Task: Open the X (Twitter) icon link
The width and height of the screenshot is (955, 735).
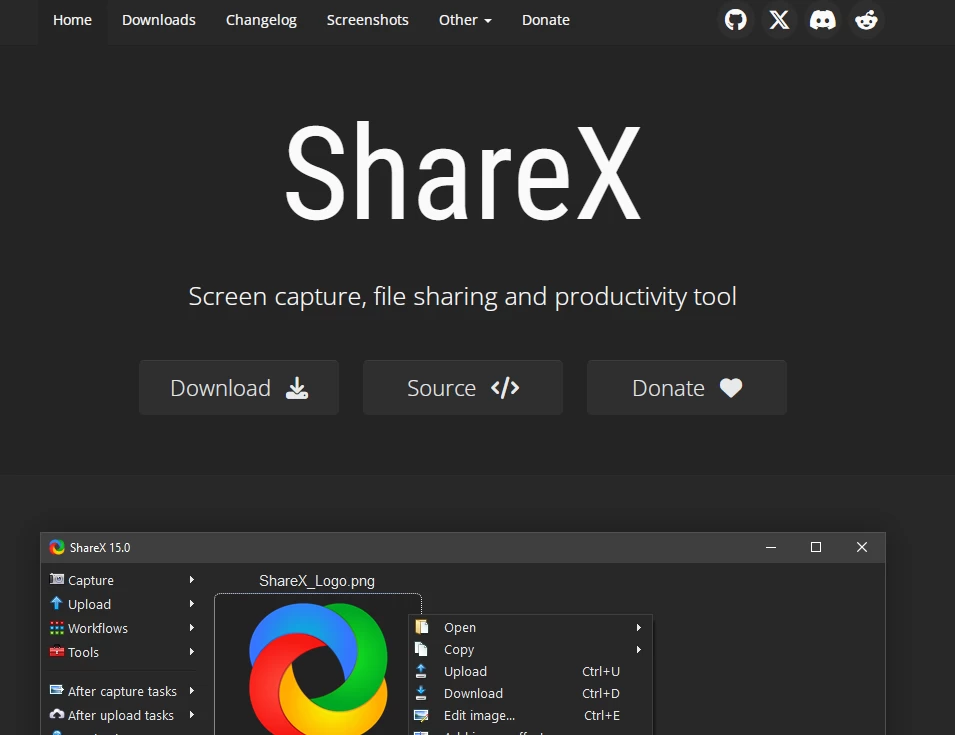Action: tap(779, 20)
